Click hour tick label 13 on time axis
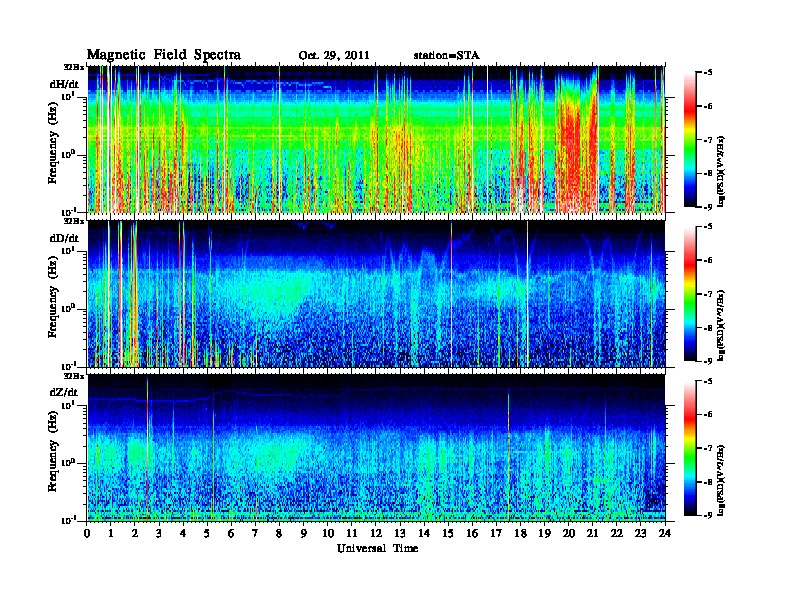The image size is (792, 612). 400,533
